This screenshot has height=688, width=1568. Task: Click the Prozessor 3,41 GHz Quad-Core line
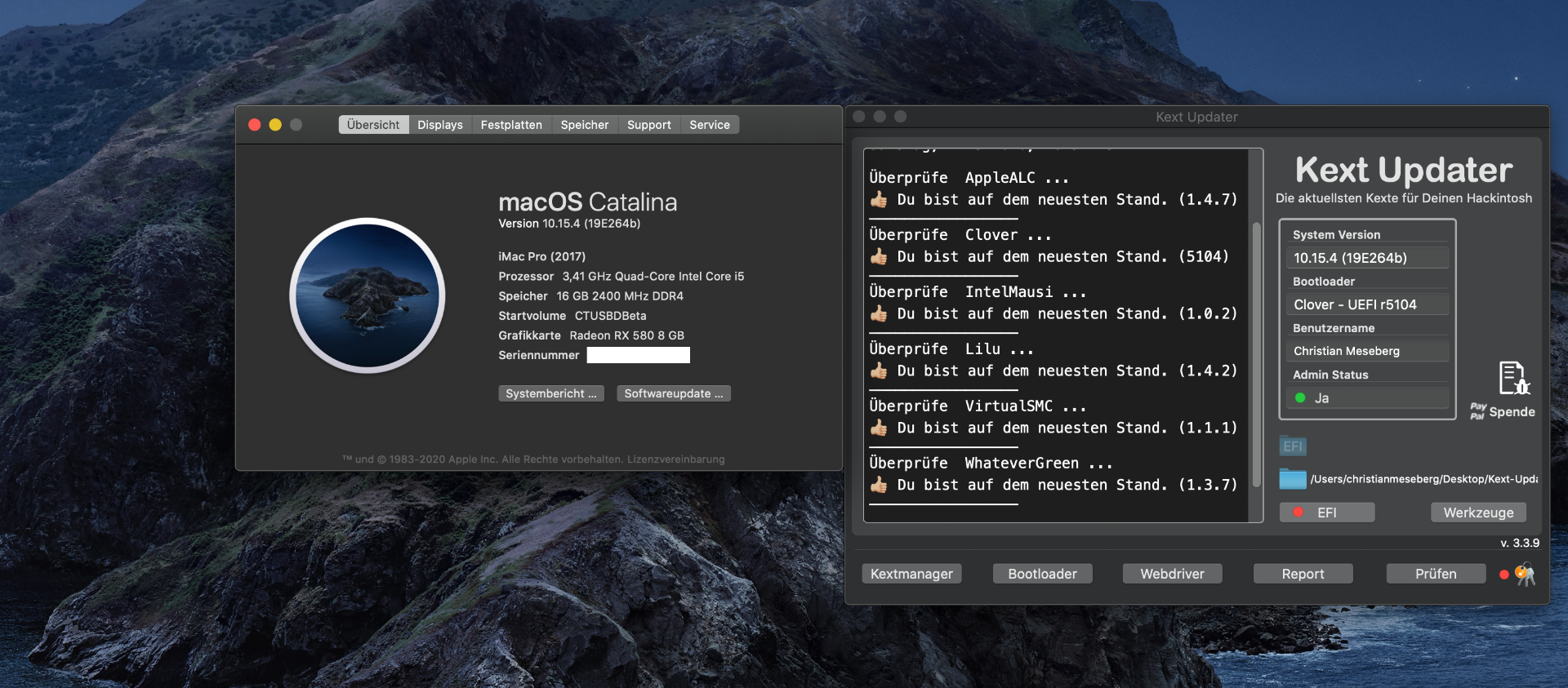(621, 277)
